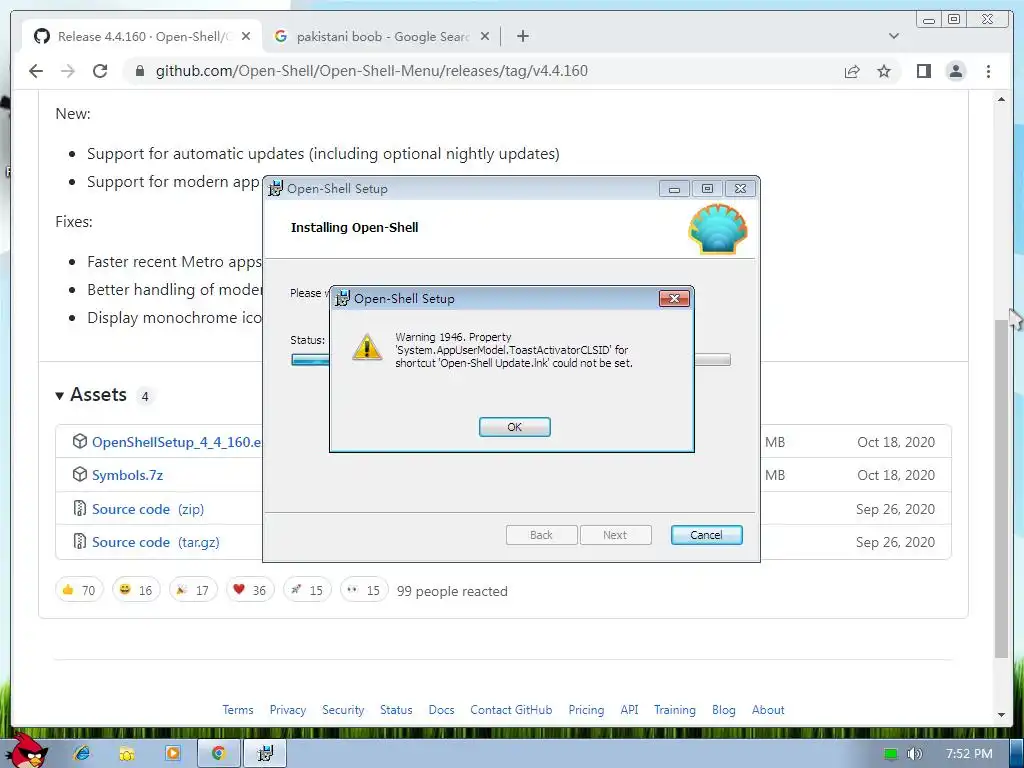Close the Release 4.4.160 tab
This screenshot has height=768, width=1024.
tap(246, 37)
